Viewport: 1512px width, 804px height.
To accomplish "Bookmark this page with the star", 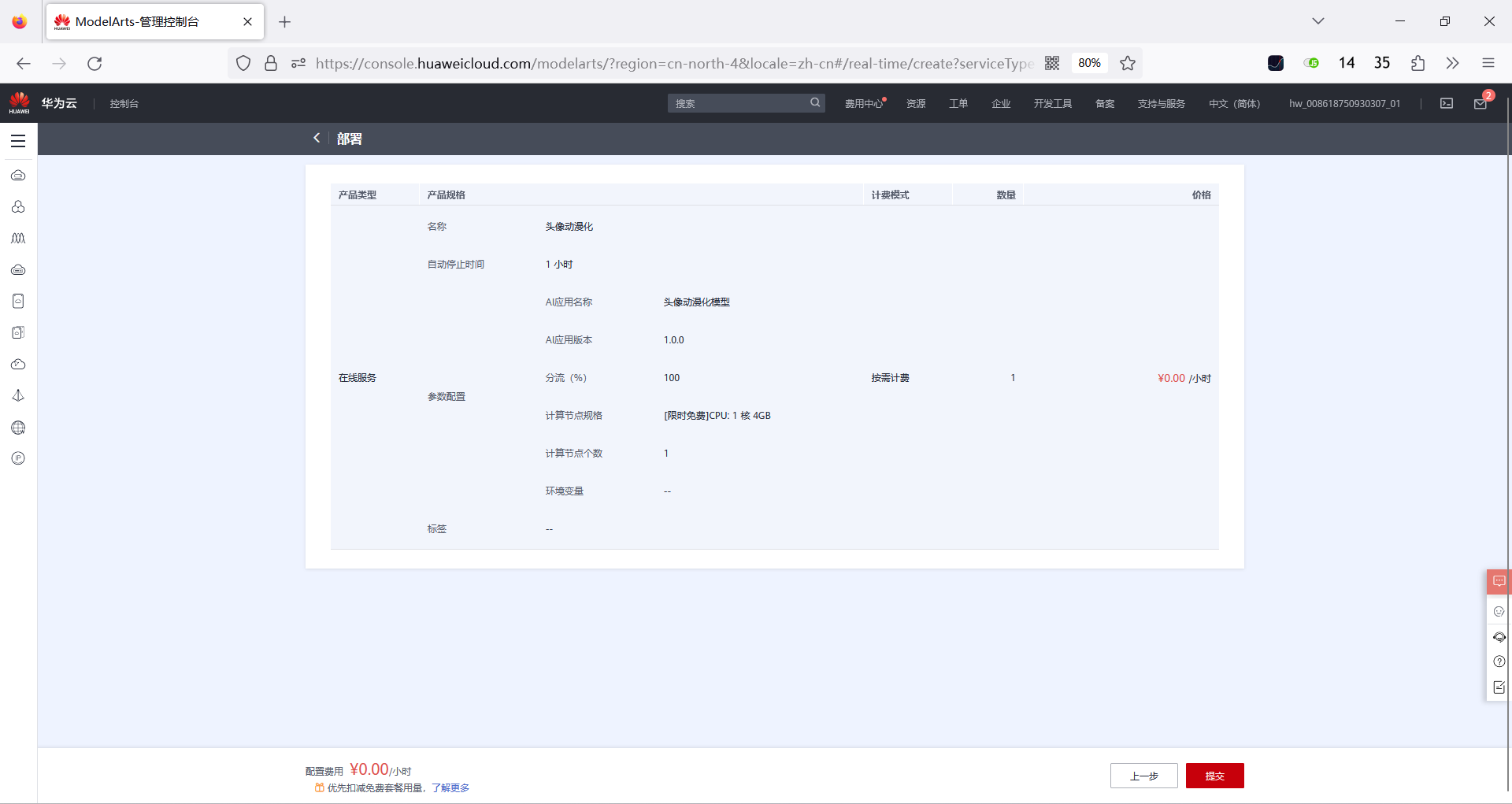I will pyautogui.click(x=1128, y=63).
